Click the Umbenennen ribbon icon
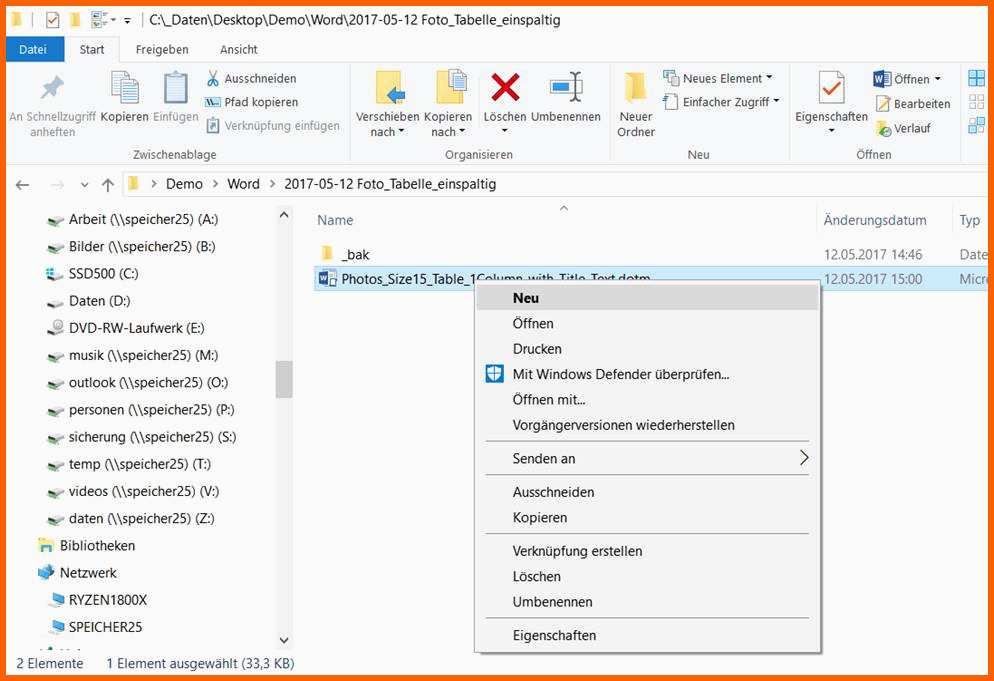The height and width of the screenshot is (681, 994). 566,89
